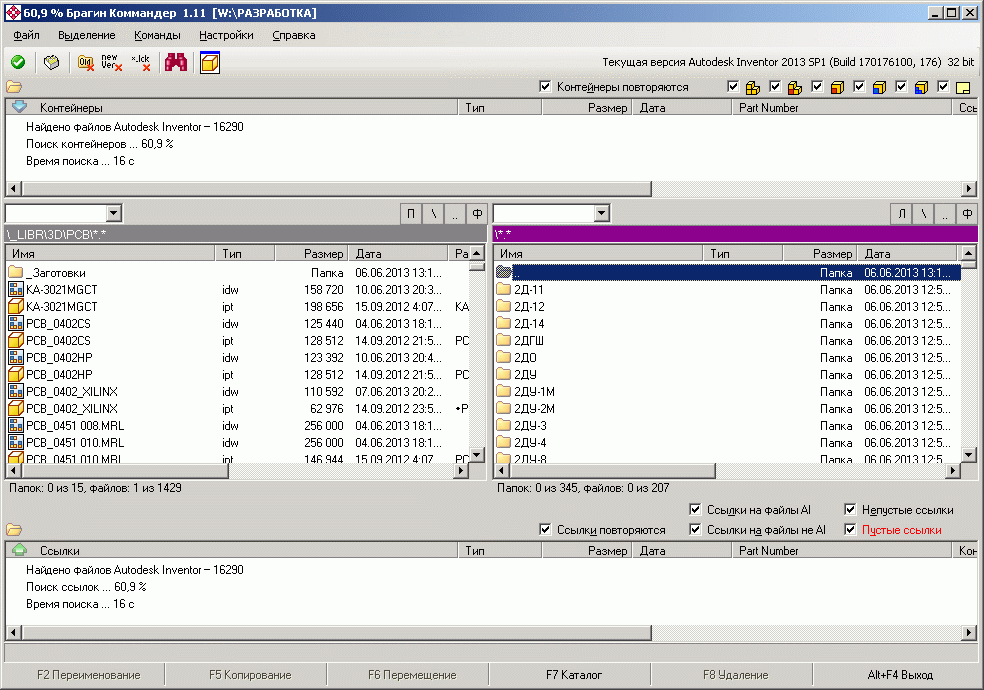Select the 2ДУ-3 folder name
Image resolution: width=984 pixels, height=690 pixels.
pos(530,425)
